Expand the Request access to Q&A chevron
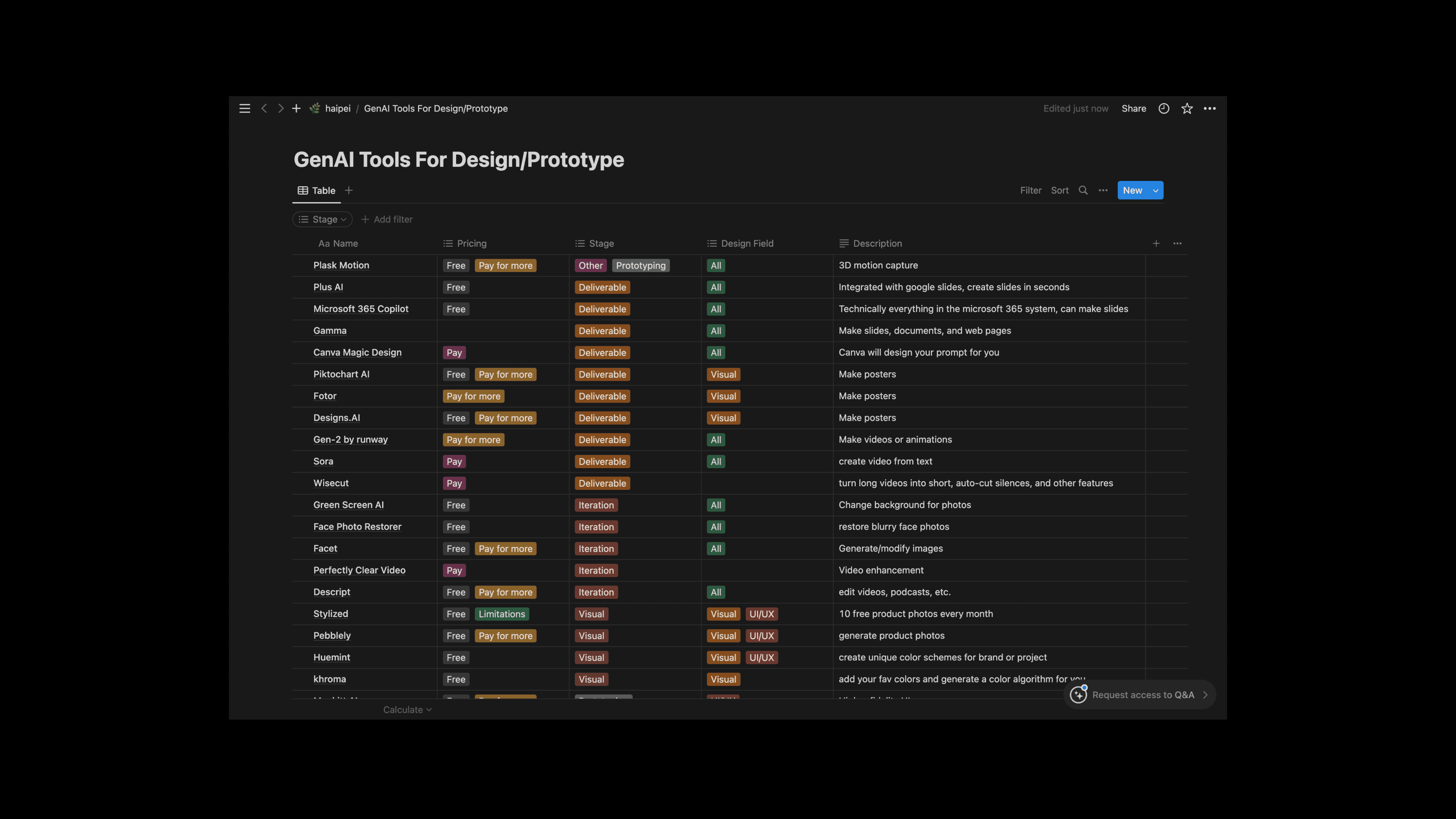1456x819 pixels. [1205, 695]
